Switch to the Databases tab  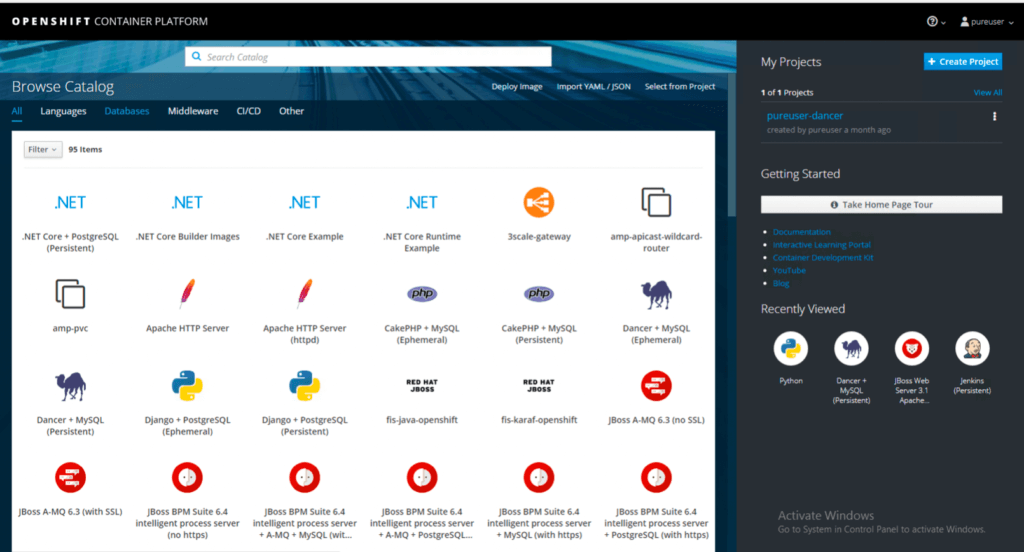coord(127,111)
